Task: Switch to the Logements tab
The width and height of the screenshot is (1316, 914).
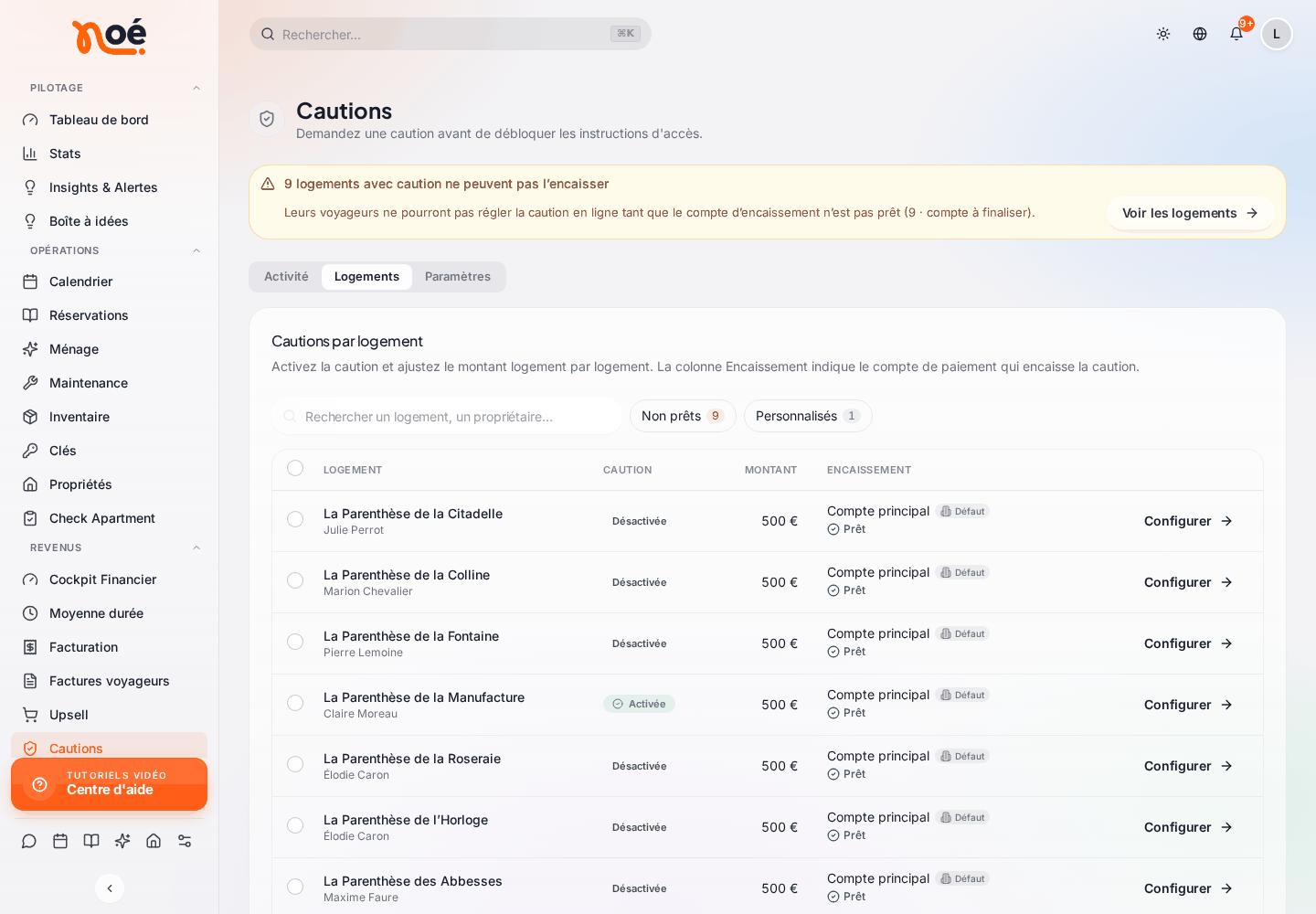Action: (x=366, y=277)
